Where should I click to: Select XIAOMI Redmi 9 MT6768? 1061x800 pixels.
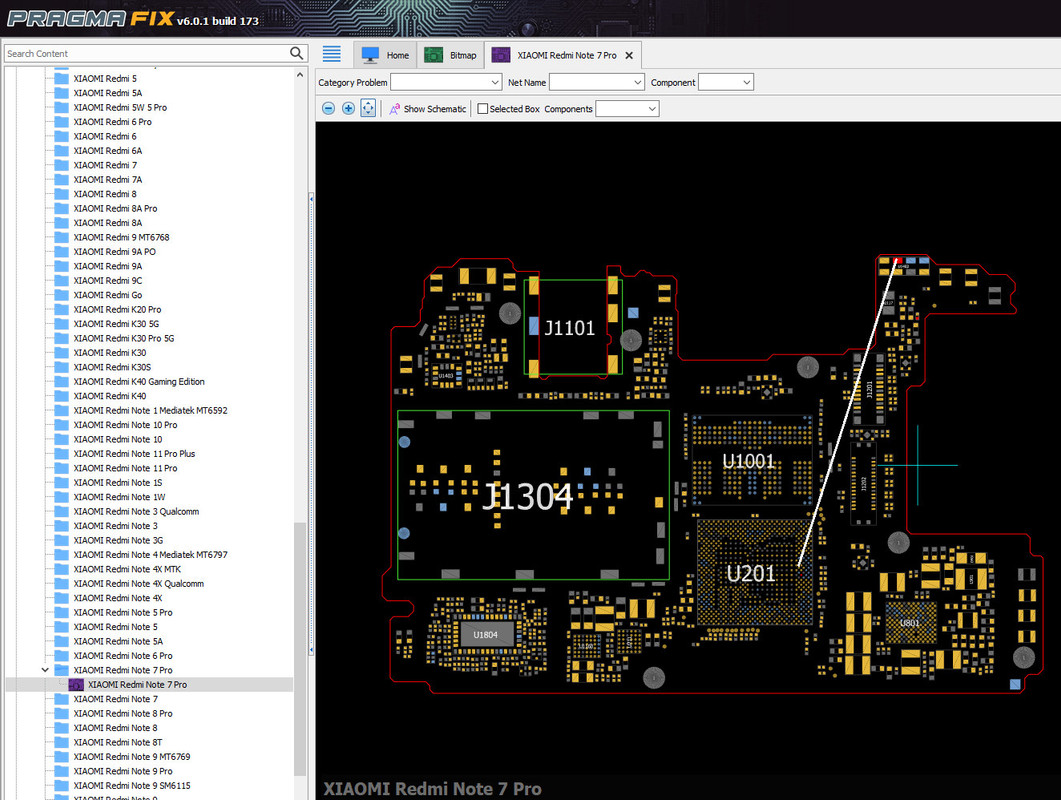121,238
